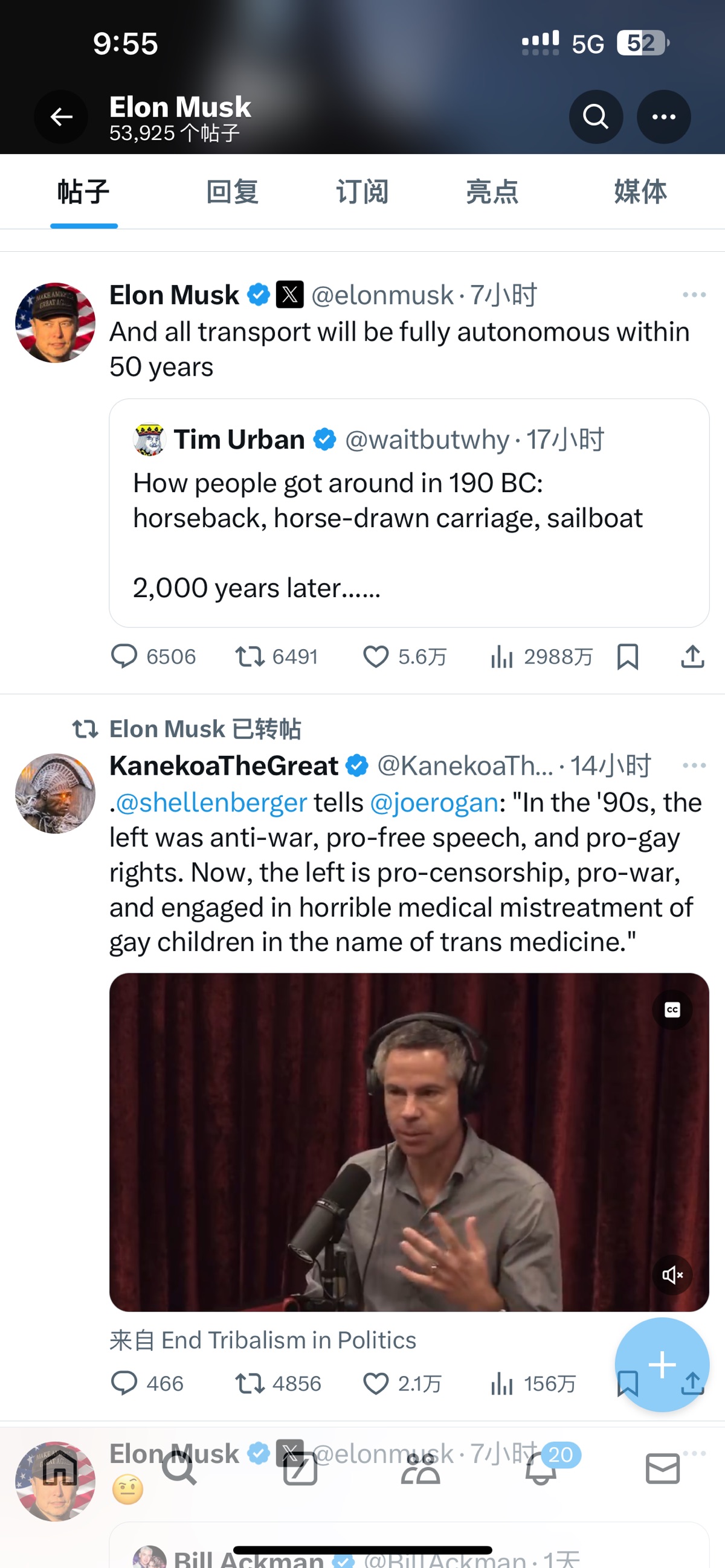The width and height of the screenshot is (725, 1568).
Task: Like the KanekoaTheGreat post
Action: 376,1384
